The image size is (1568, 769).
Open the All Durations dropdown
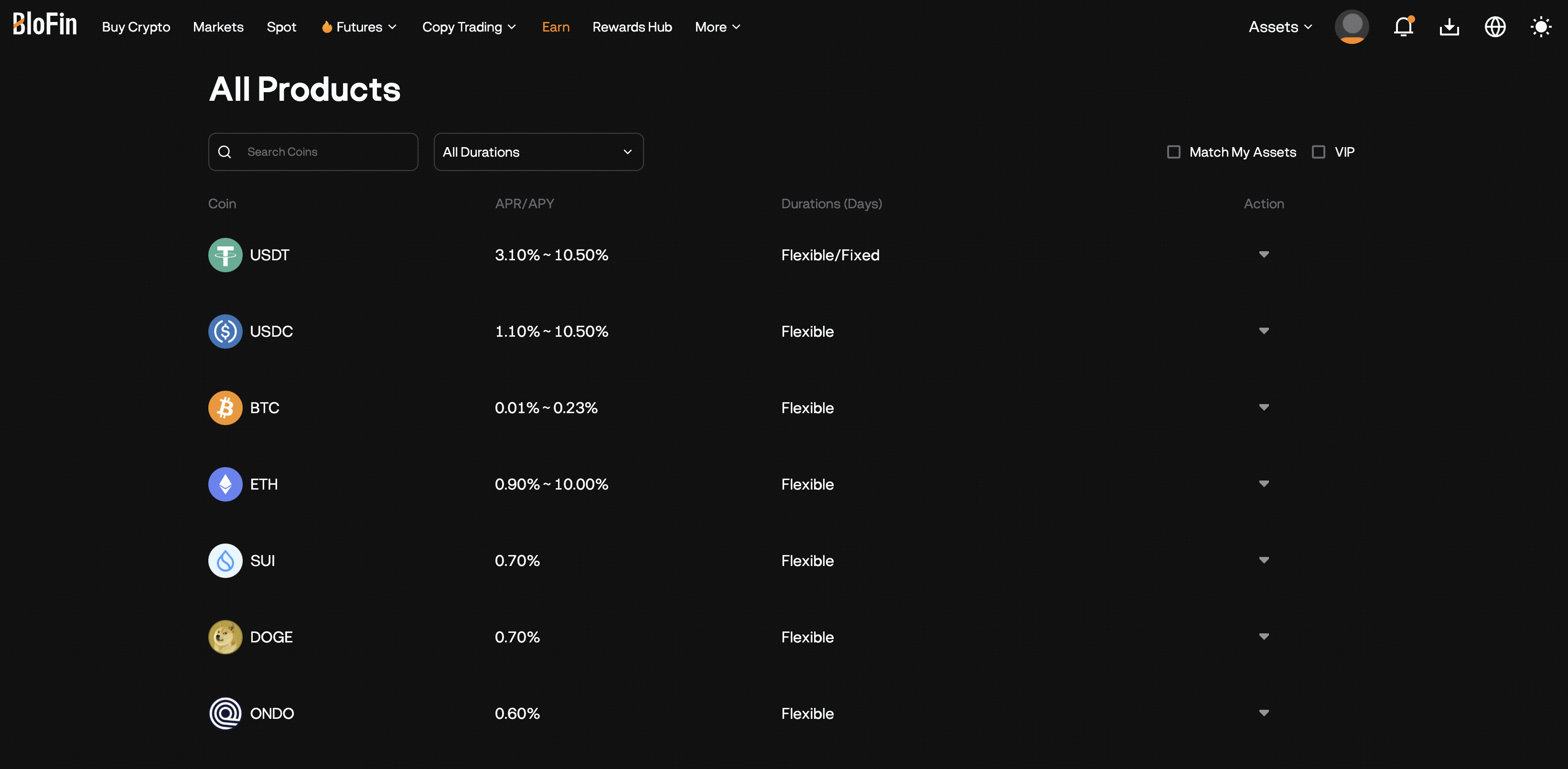point(538,152)
